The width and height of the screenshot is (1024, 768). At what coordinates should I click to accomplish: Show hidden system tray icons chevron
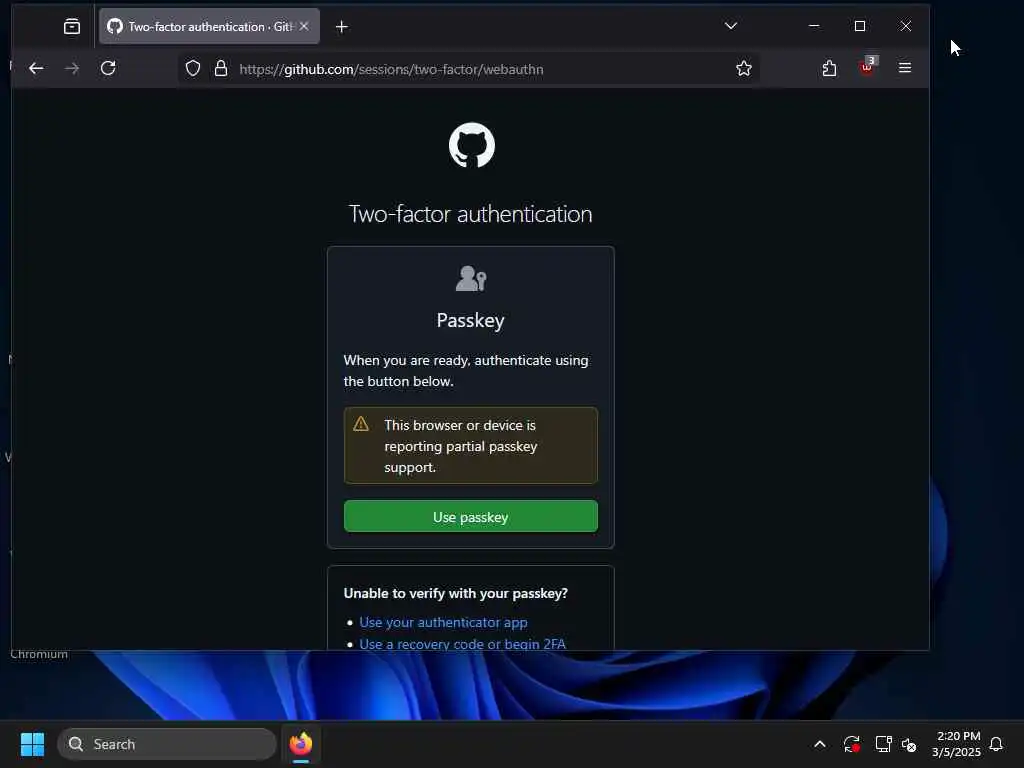(x=820, y=744)
